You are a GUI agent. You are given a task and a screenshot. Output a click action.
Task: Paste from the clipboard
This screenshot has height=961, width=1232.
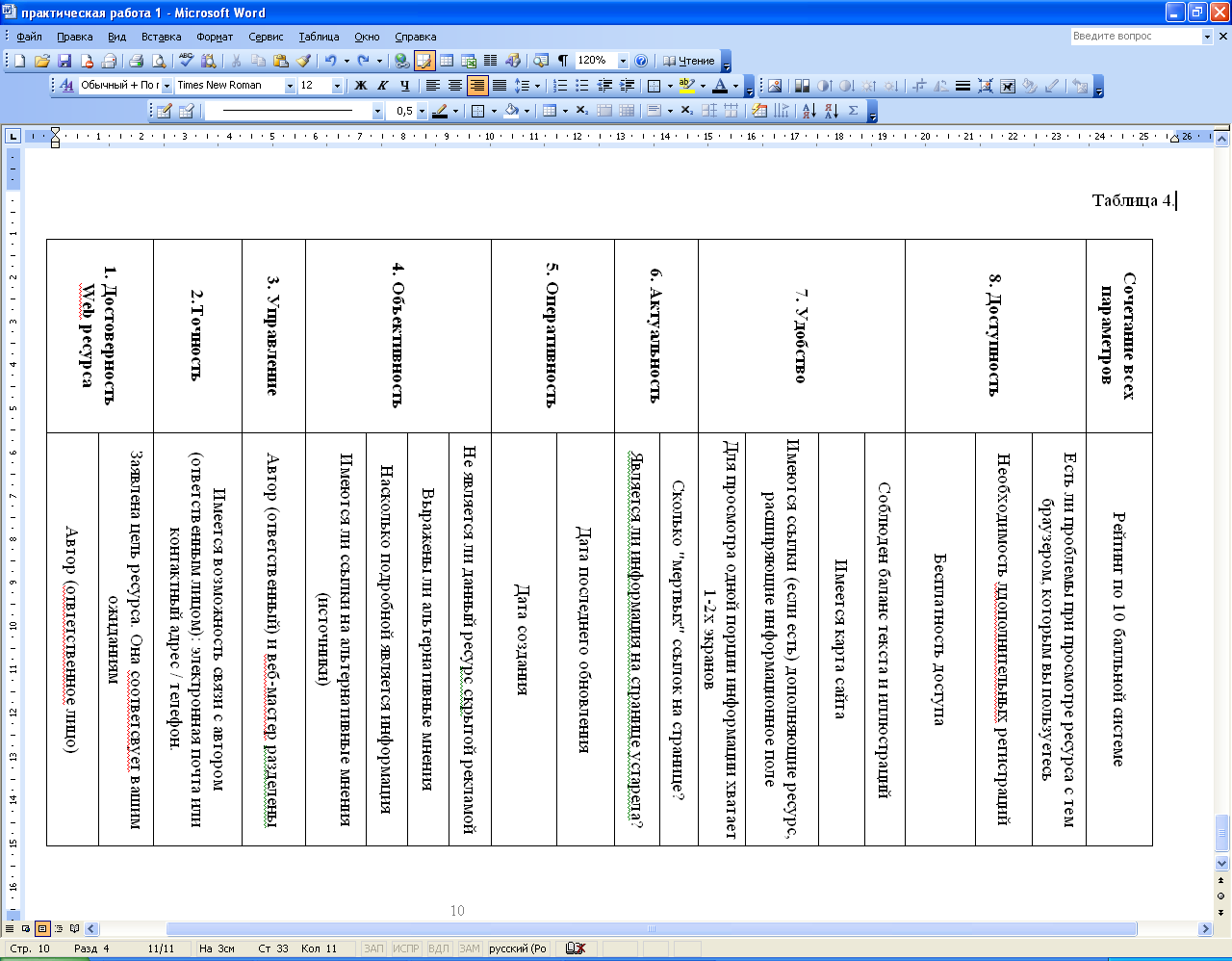[x=281, y=61]
